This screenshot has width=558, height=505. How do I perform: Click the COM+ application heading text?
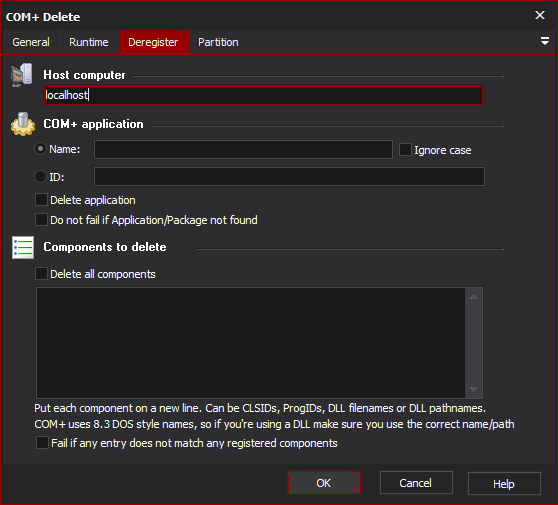pos(93,124)
